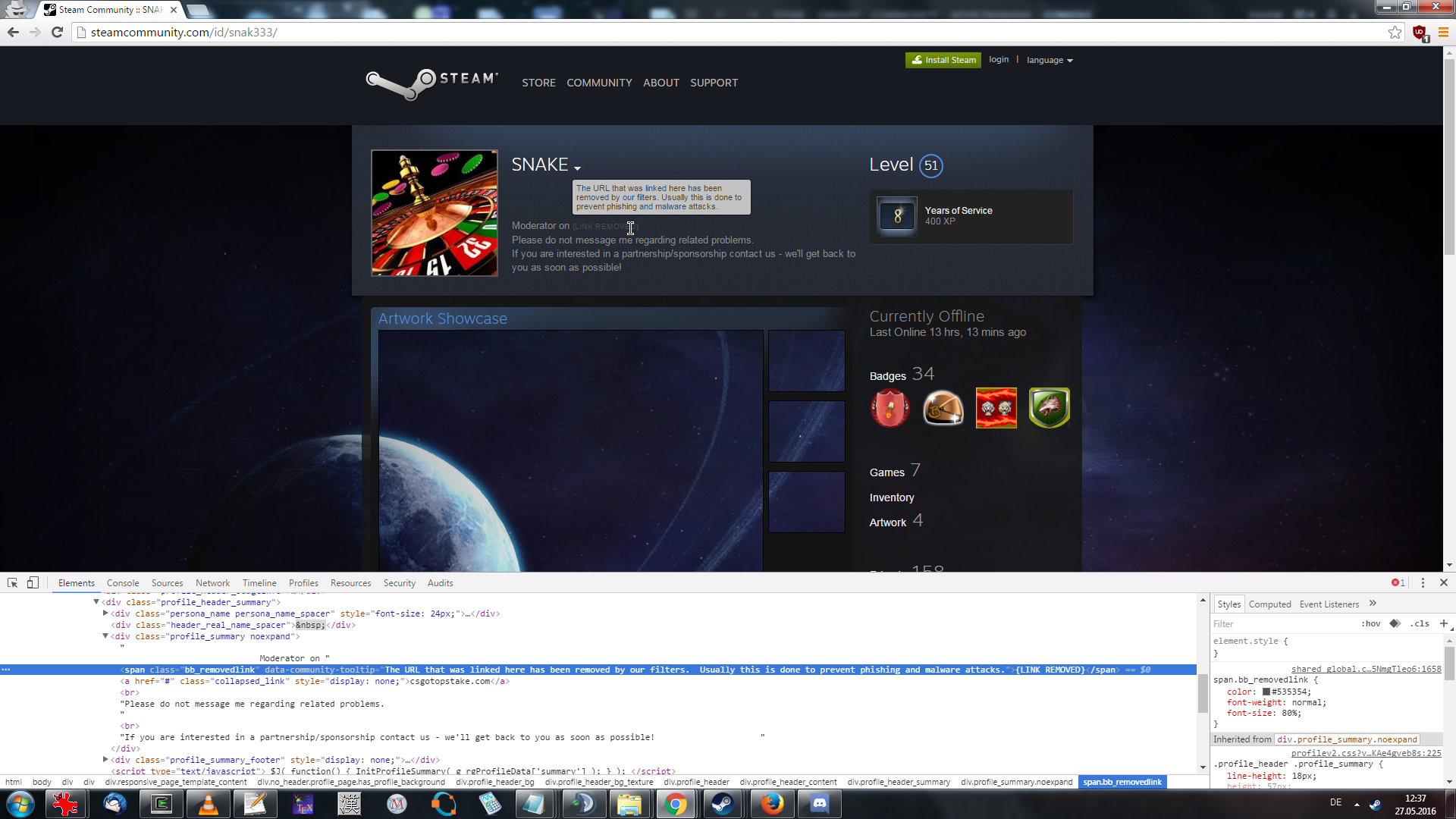1456x819 pixels.
Task: Click the #535354 color swatch
Action: pyautogui.click(x=1266, y=692)
